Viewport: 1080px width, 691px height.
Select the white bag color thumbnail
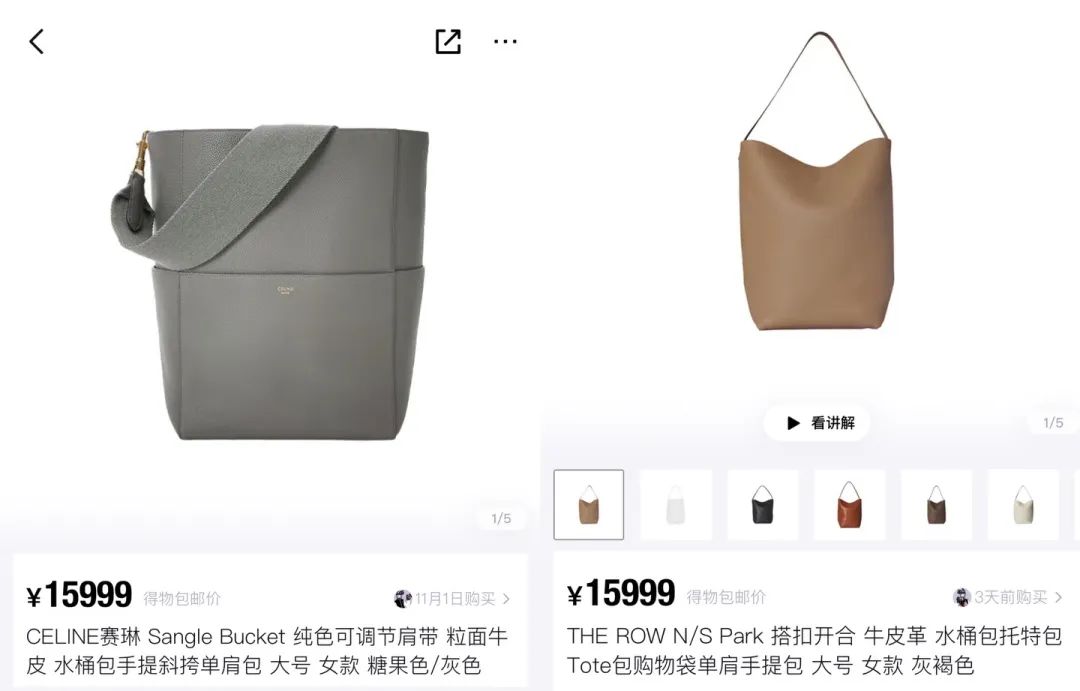click(x=676, y=505)
